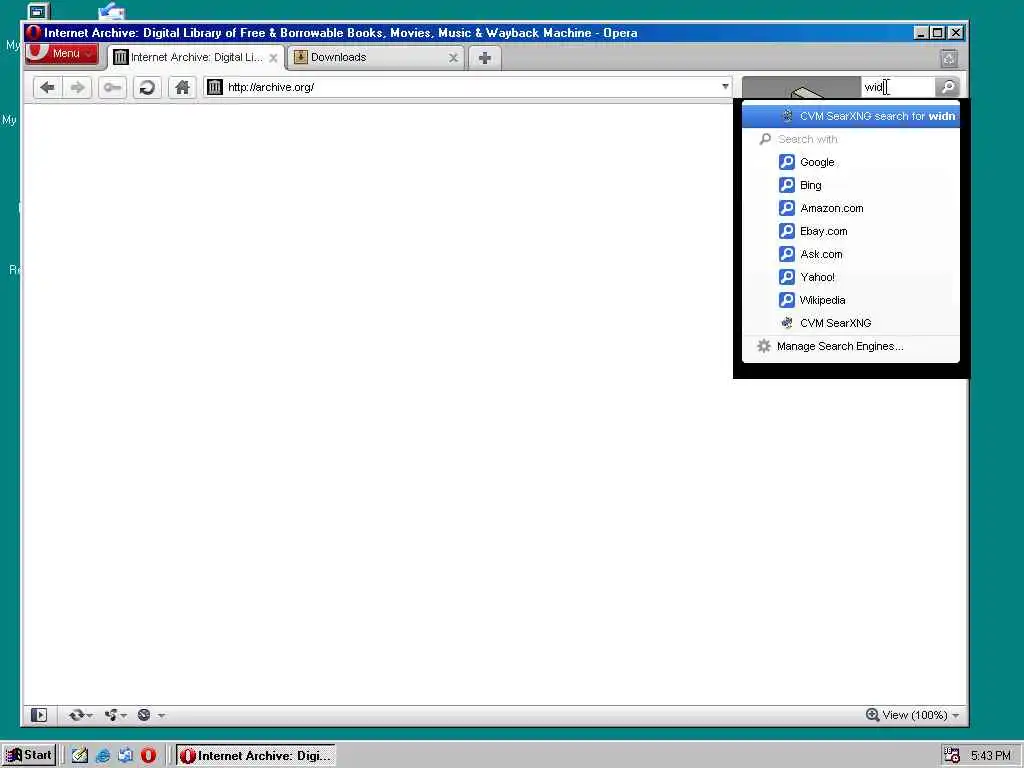This screenshot has height=768, width=1024.
Task: Launch Internet Explorer from quick launch
Action: [x=103, y=756]
